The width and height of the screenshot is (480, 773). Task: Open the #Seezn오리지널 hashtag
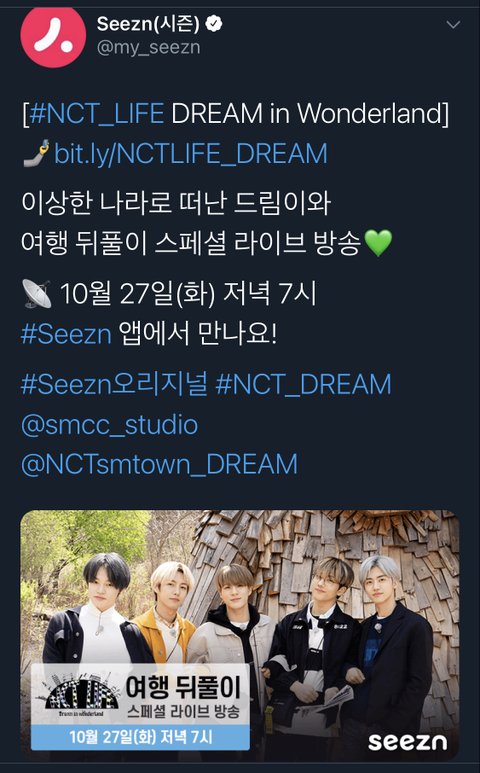click(x=114, y=385)
